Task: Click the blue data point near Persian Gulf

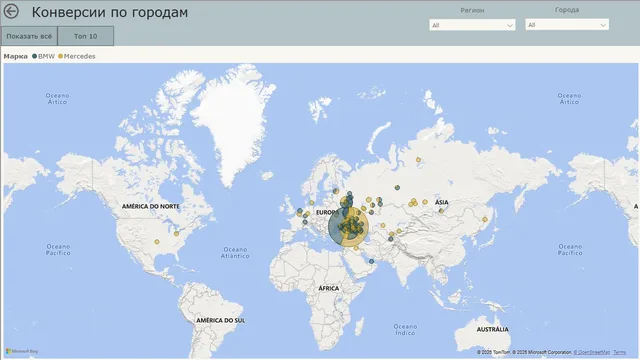Action: tap(371, 261)
